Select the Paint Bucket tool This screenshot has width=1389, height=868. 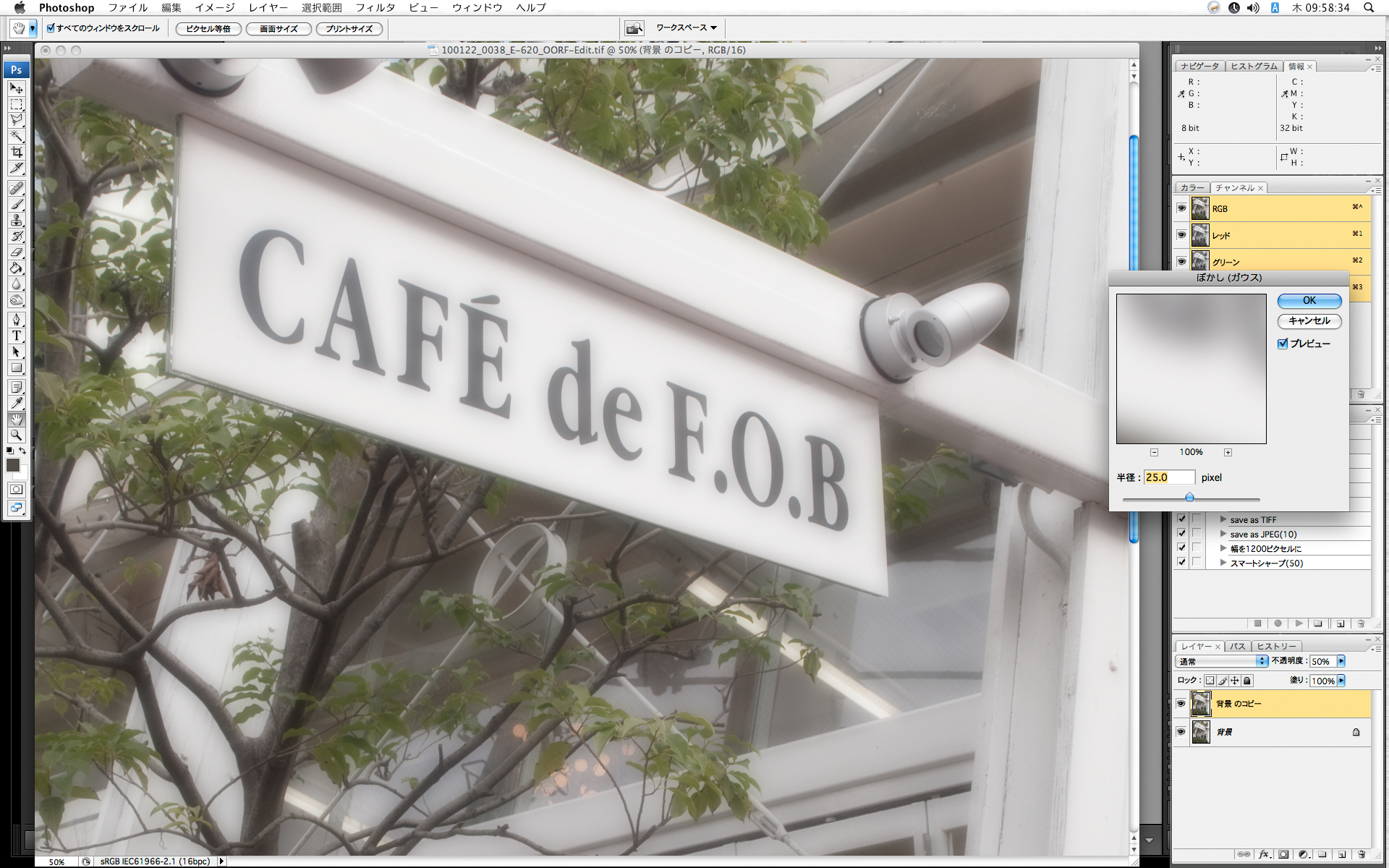(17, 268)
